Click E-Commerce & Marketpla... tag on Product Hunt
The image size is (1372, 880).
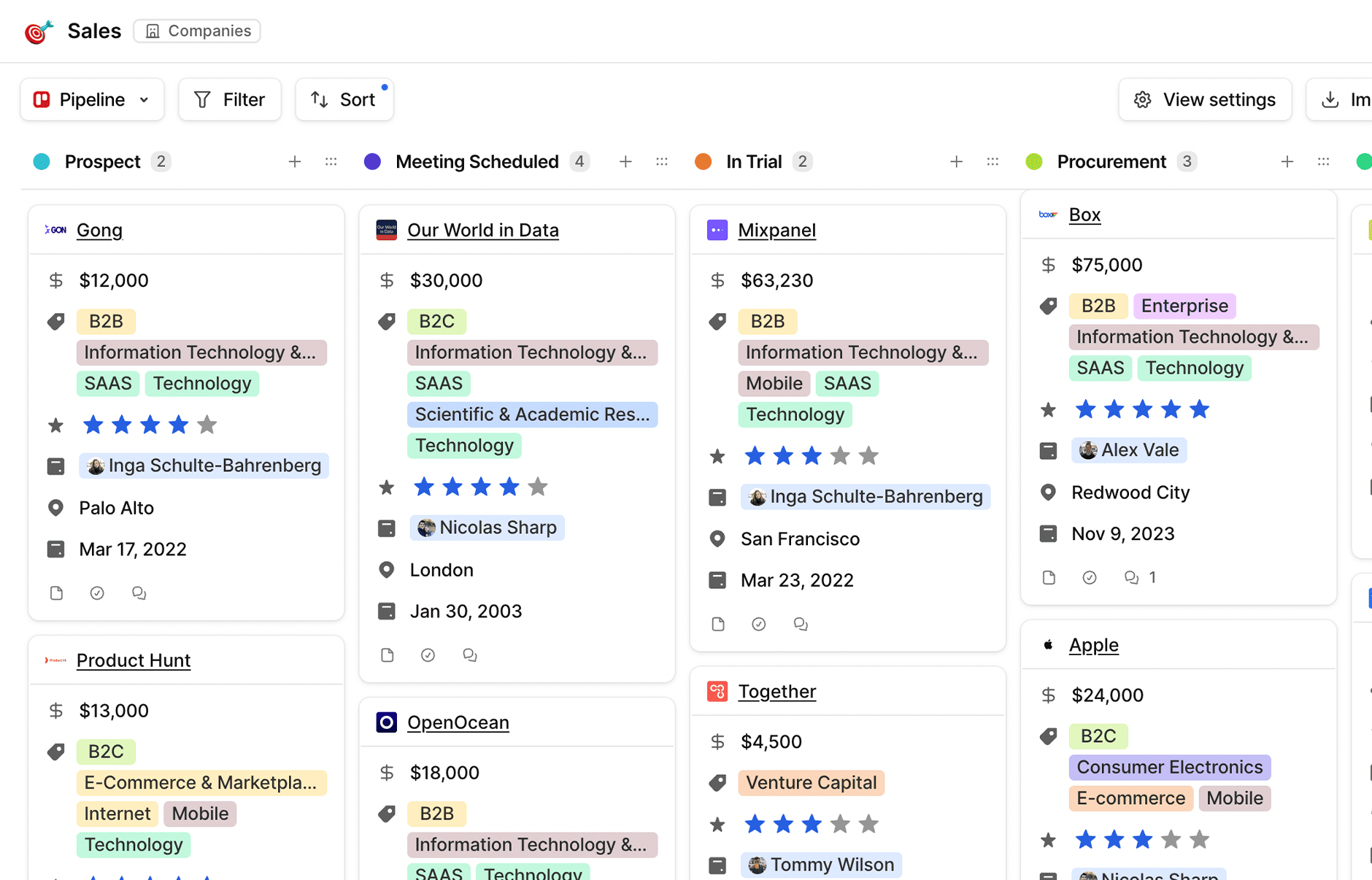[201, 783]
